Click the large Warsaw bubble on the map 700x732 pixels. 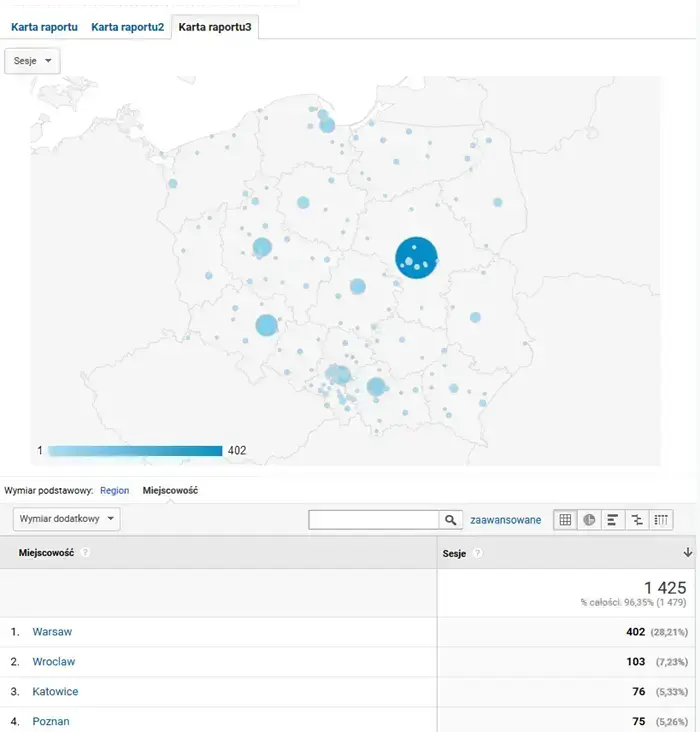[x=416, y=257]
